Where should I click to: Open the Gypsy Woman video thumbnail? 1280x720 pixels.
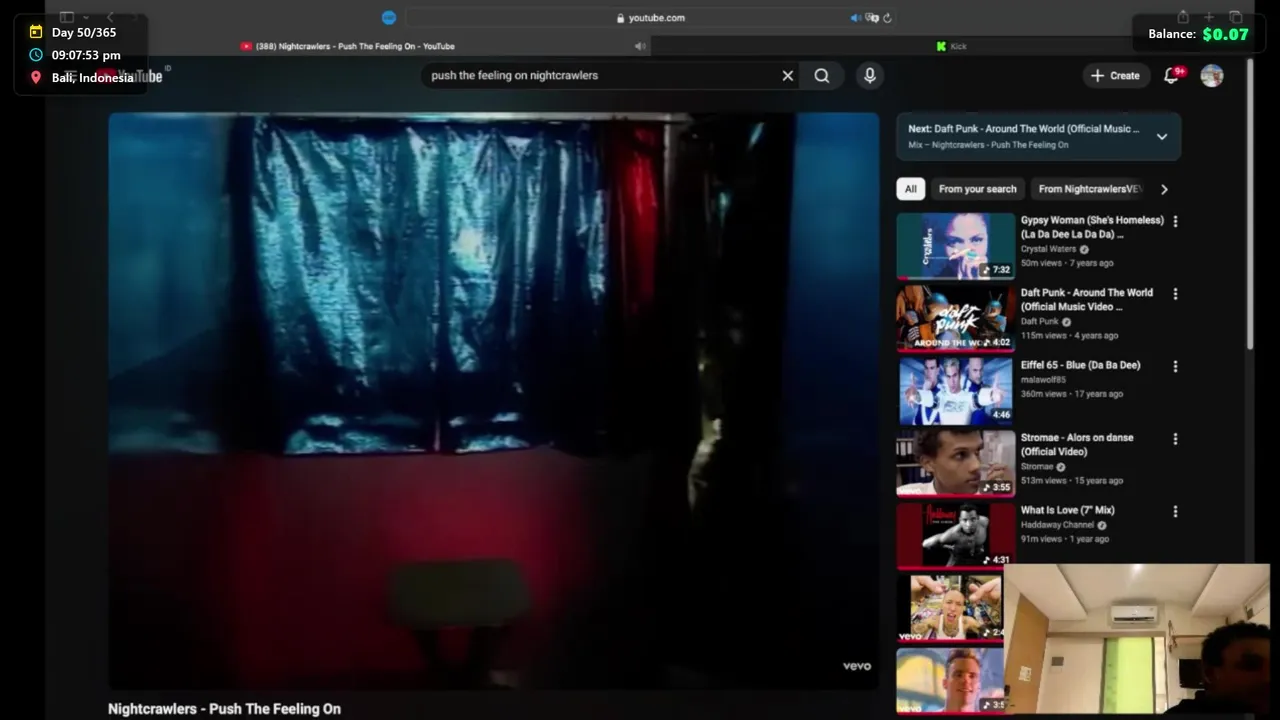coord(955,245)
